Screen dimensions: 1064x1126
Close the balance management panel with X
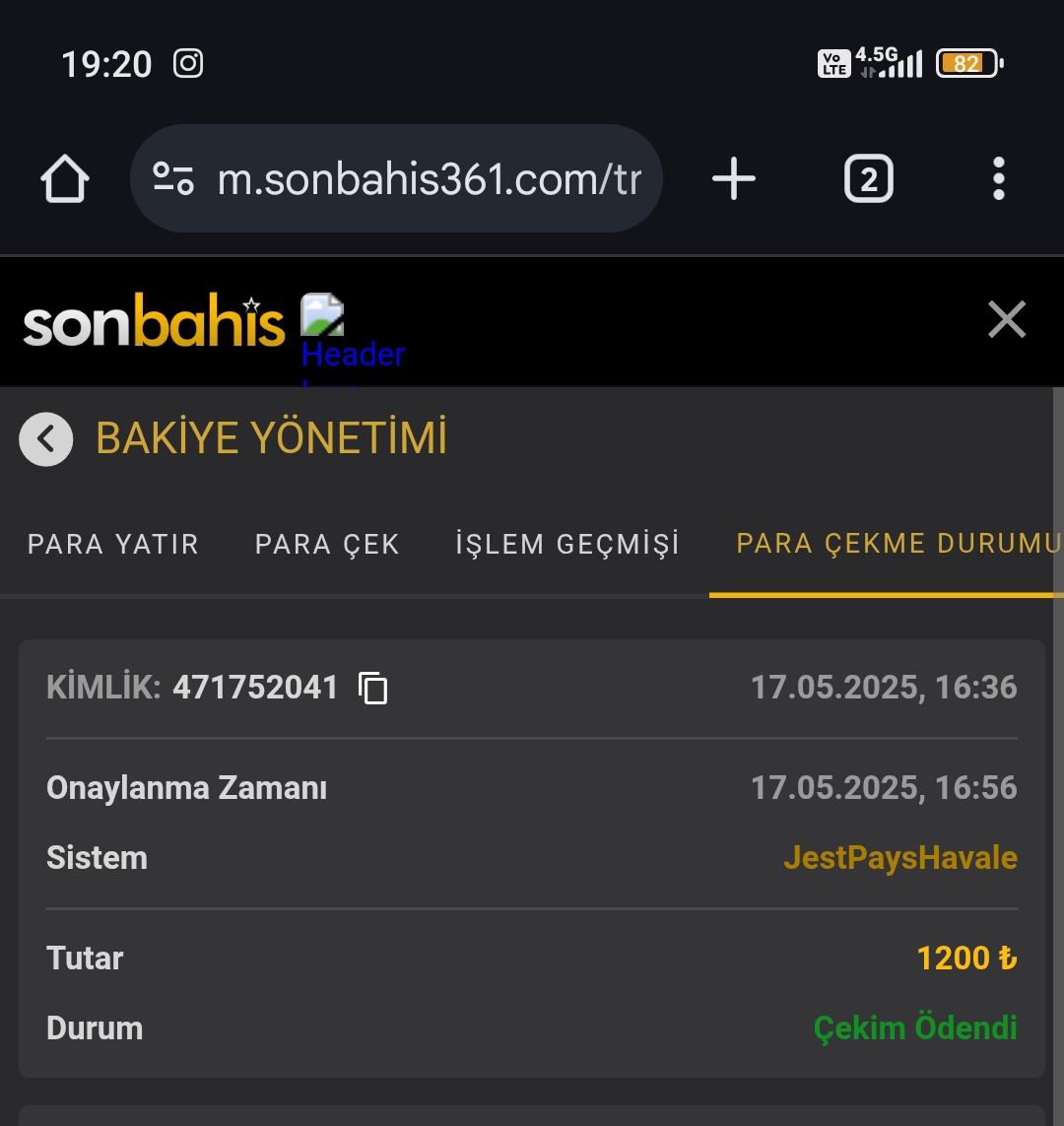1007,319
